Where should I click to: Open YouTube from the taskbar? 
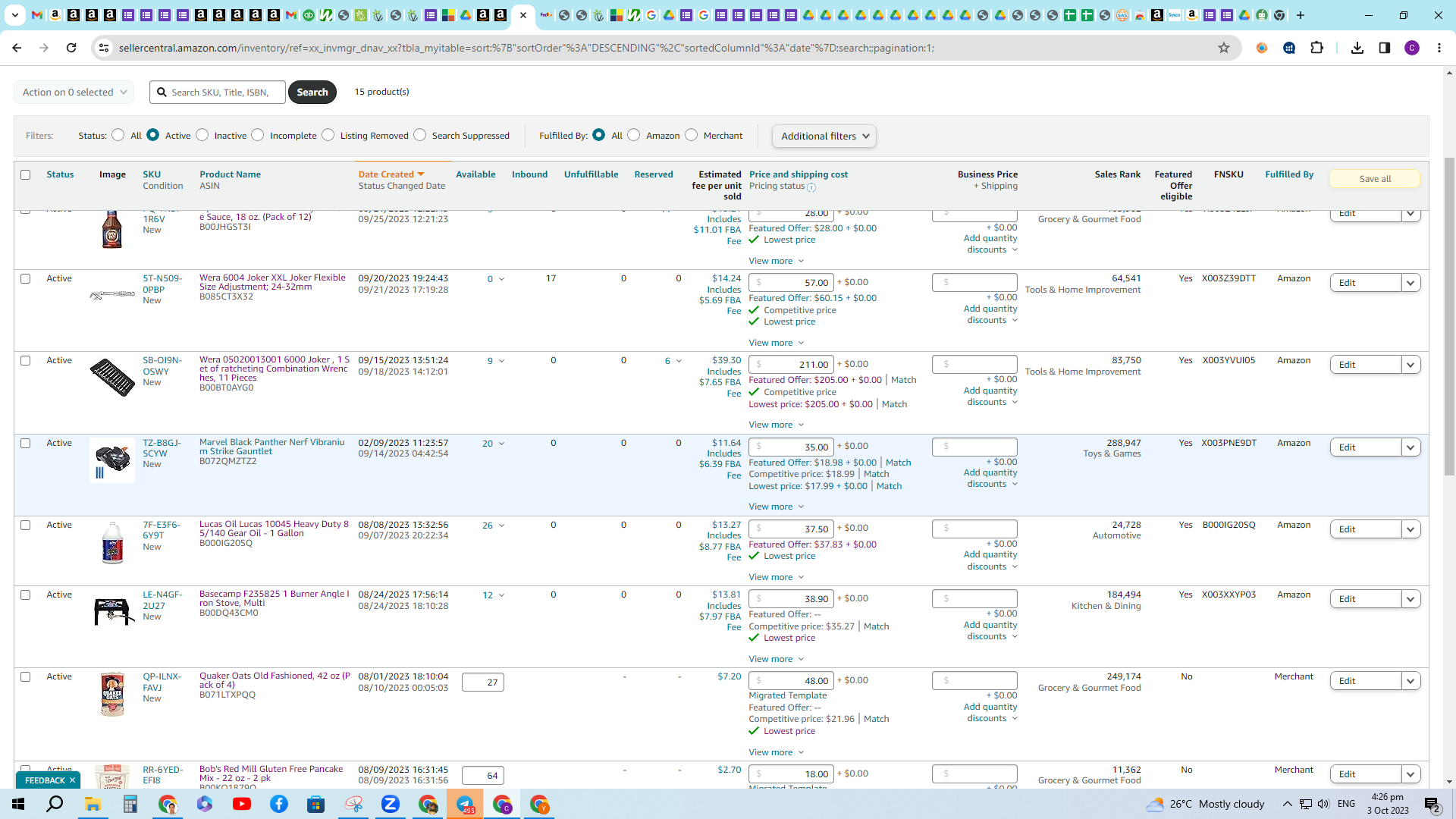242,804
